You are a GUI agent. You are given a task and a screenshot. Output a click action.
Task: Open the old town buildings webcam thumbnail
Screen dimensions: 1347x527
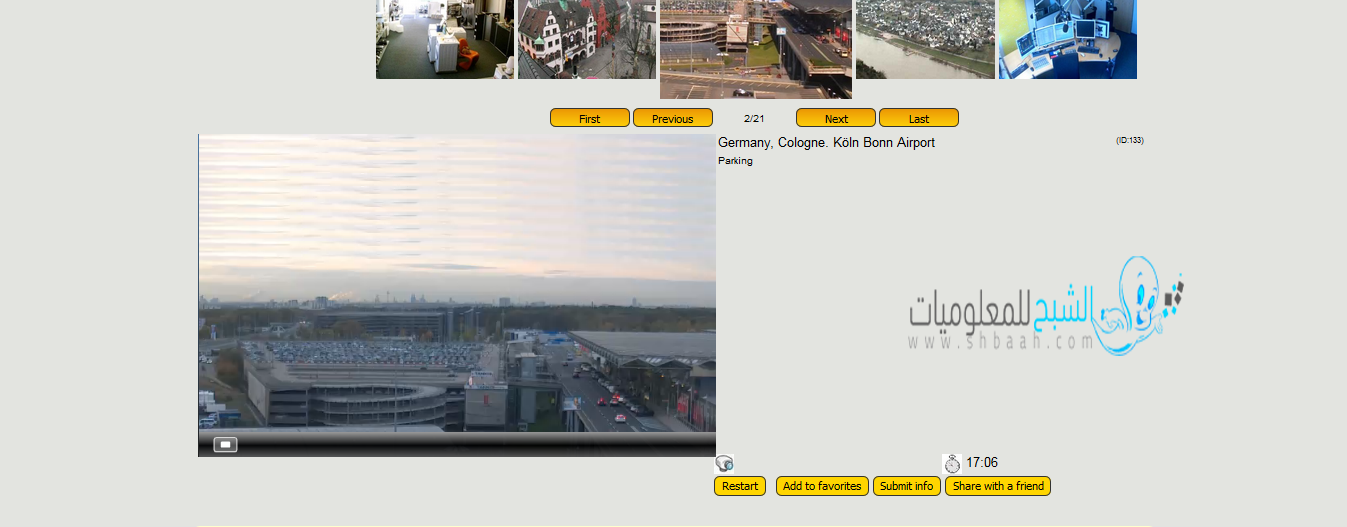587,39
